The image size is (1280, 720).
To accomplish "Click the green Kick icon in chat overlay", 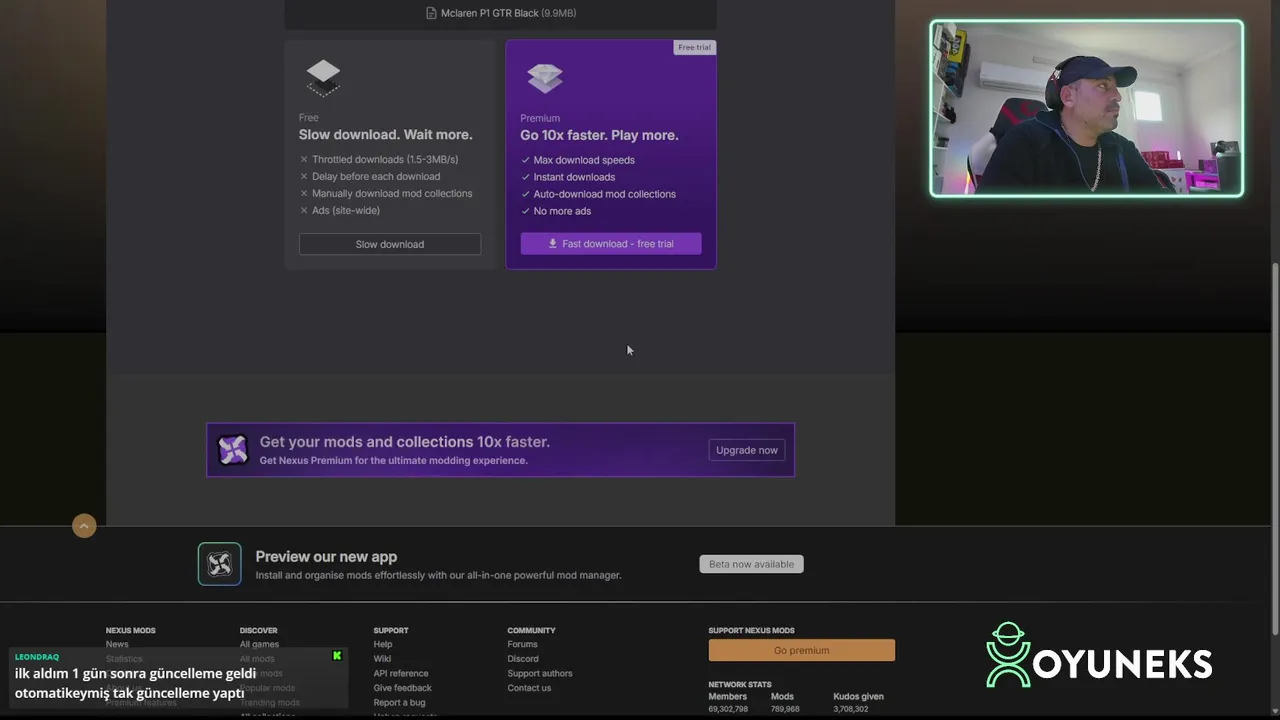I will point(337,656).
